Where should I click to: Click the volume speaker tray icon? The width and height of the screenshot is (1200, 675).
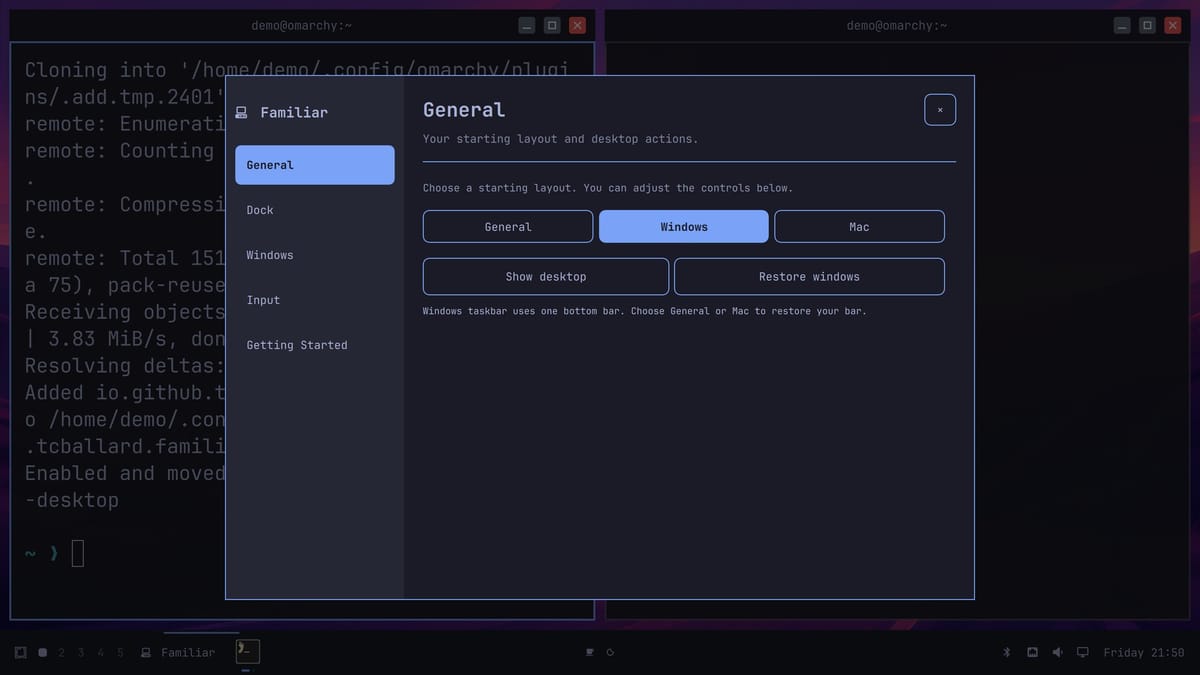[1057, 652]
